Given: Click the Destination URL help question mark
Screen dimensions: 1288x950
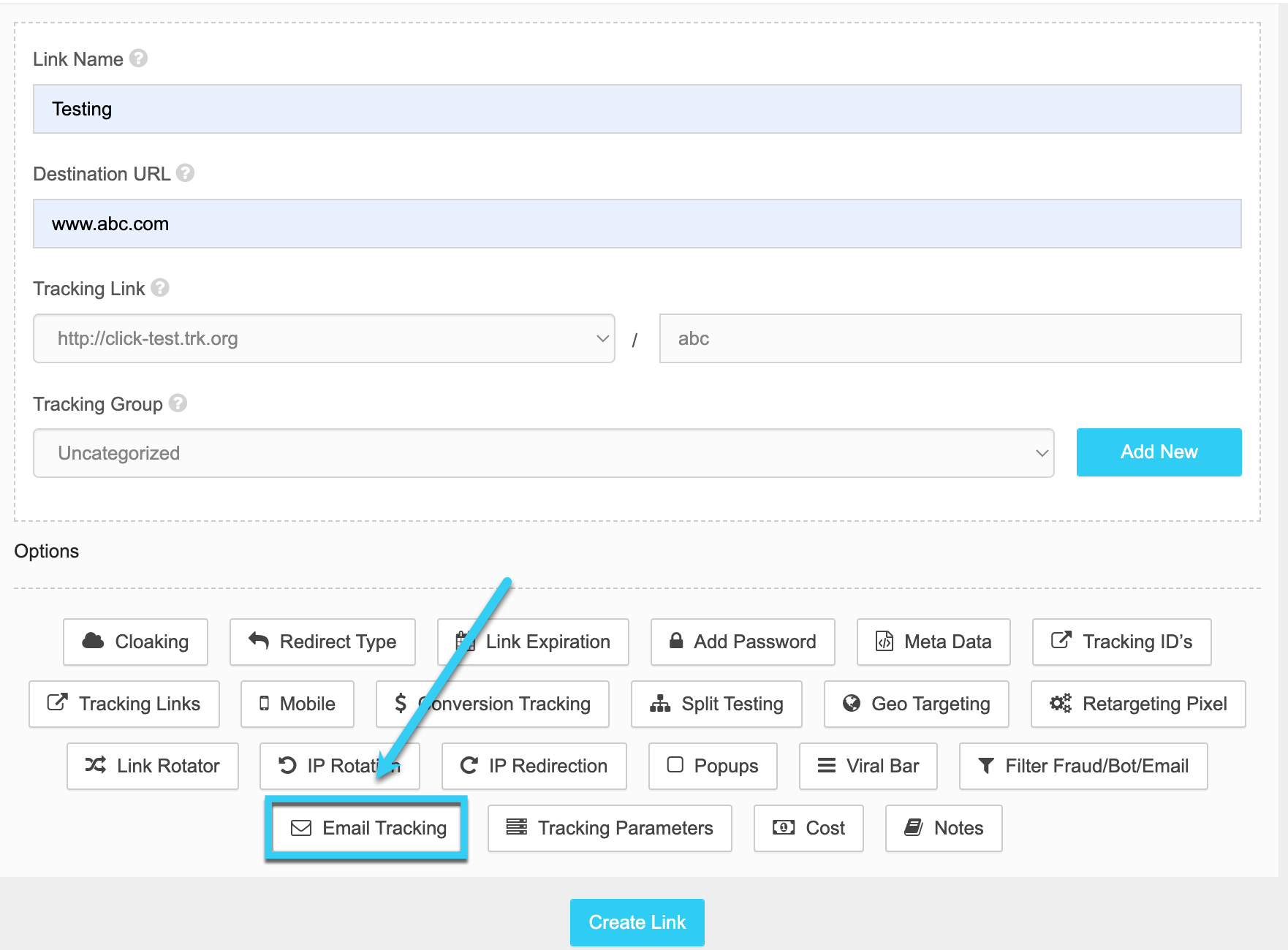Looking at the screenshot, I should (186, 173).
